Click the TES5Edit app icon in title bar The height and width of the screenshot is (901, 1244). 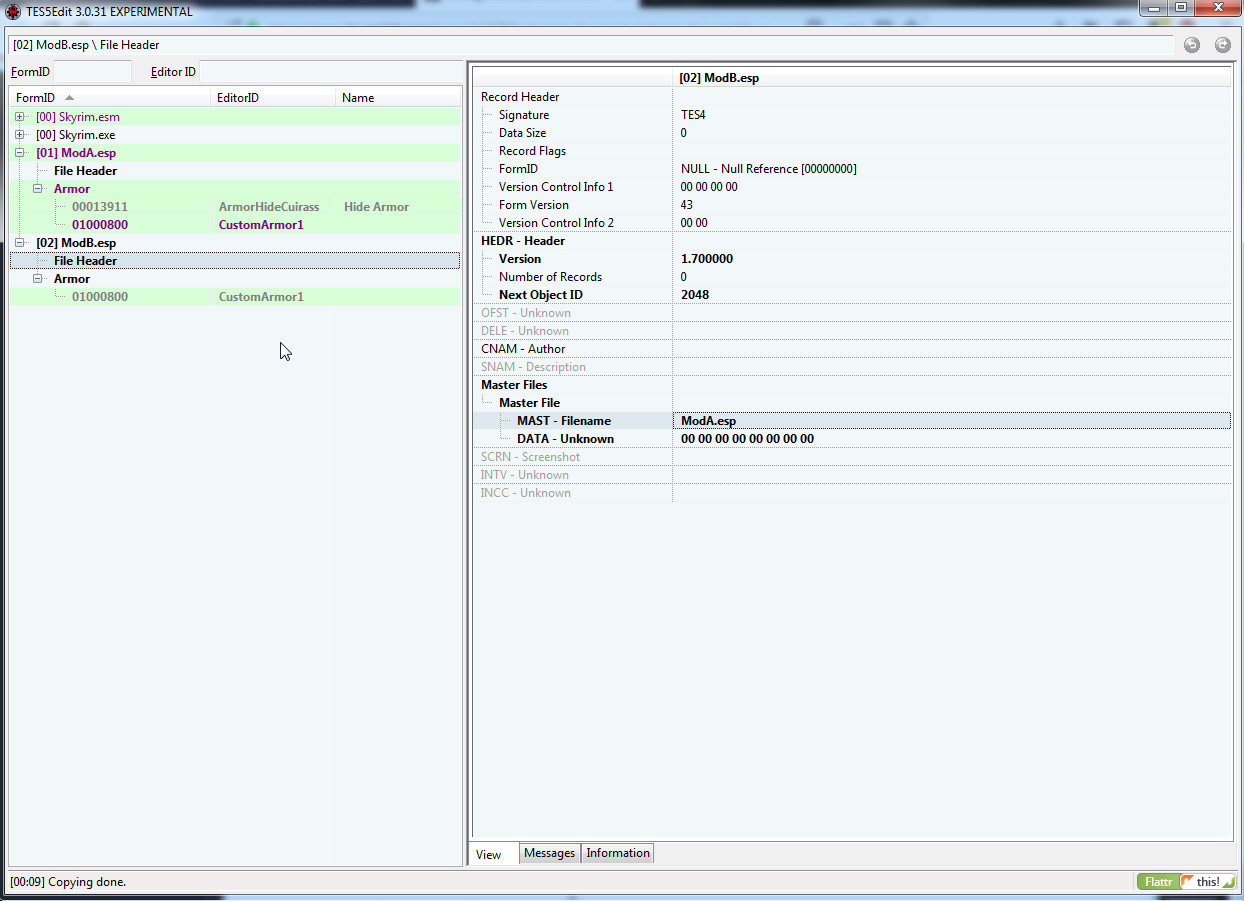point(13,12)
